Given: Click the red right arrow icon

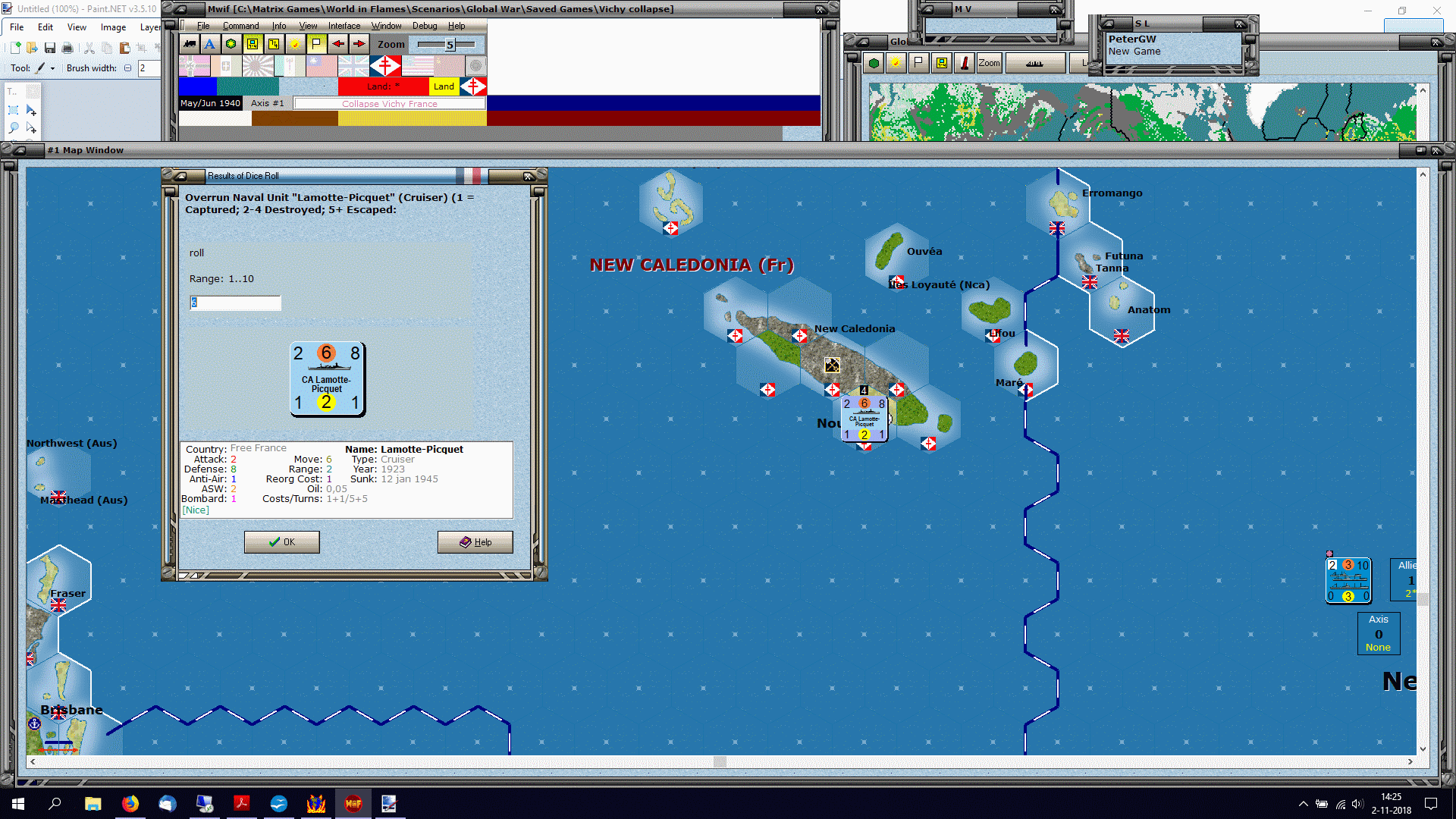Looking at the screenshot, I should pos(359,44).
